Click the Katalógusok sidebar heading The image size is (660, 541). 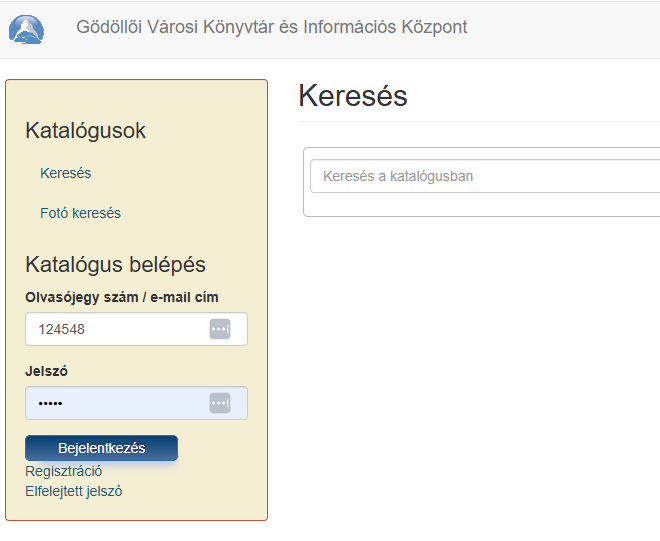tap(85, 131)
